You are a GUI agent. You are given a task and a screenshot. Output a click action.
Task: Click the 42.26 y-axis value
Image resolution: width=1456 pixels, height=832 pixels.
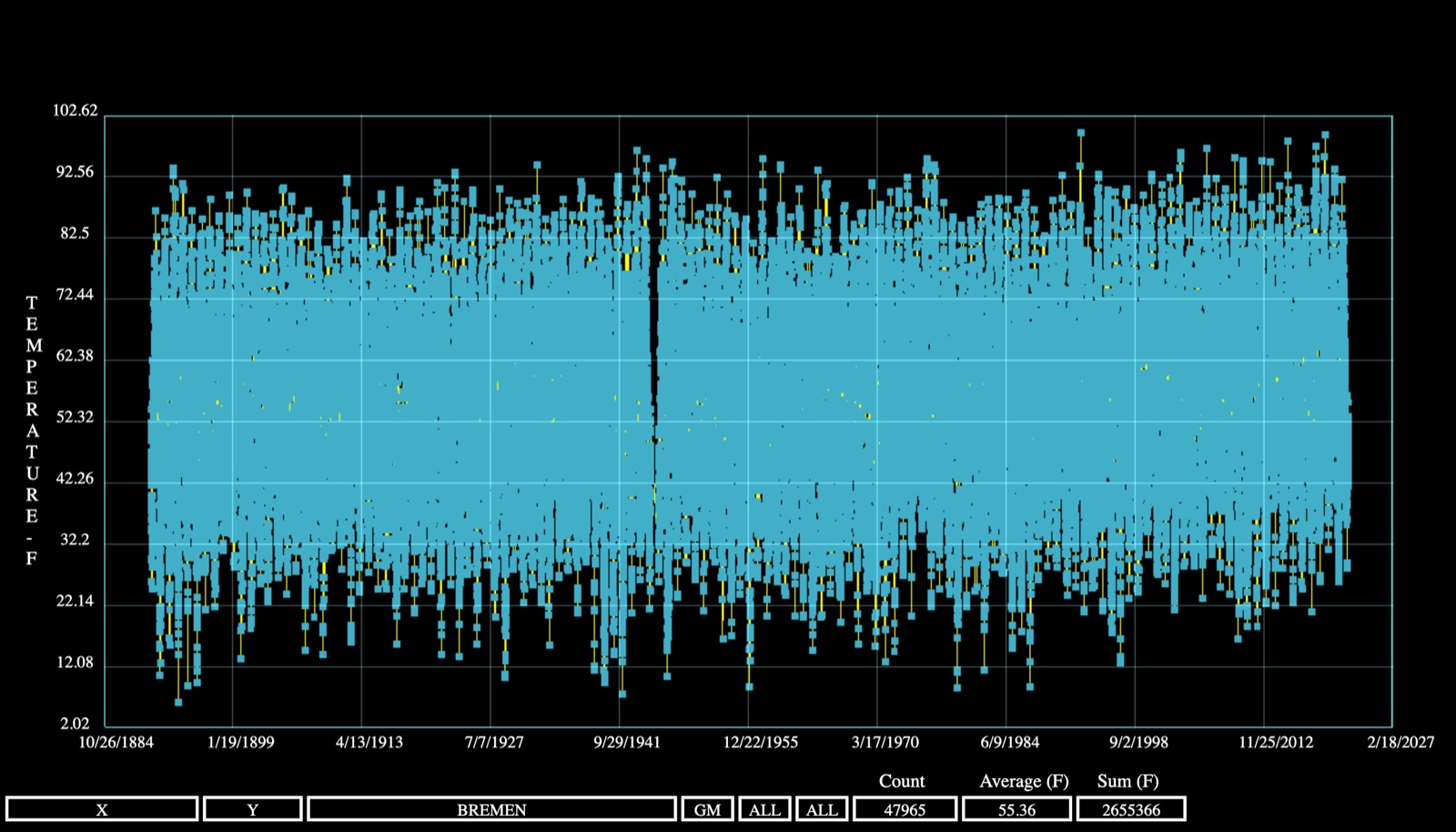point(75,479)
